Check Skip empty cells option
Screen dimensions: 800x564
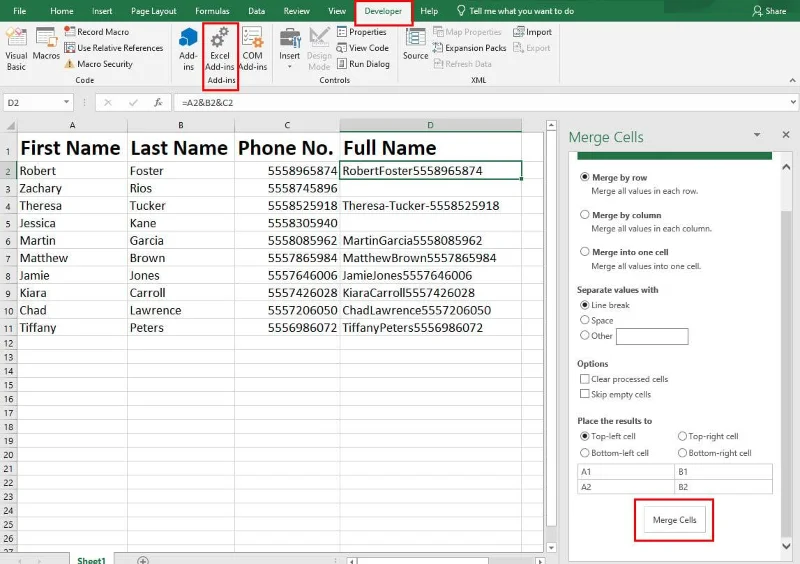coord(585,395)
